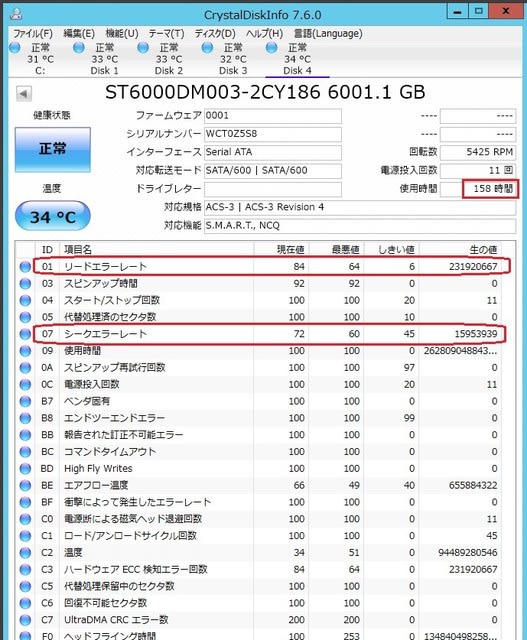Click the シリアルナンバー field WCT0Z5S8
This screenshot has height=640, width=527.
pyautogui.click(x=273, y=134)
